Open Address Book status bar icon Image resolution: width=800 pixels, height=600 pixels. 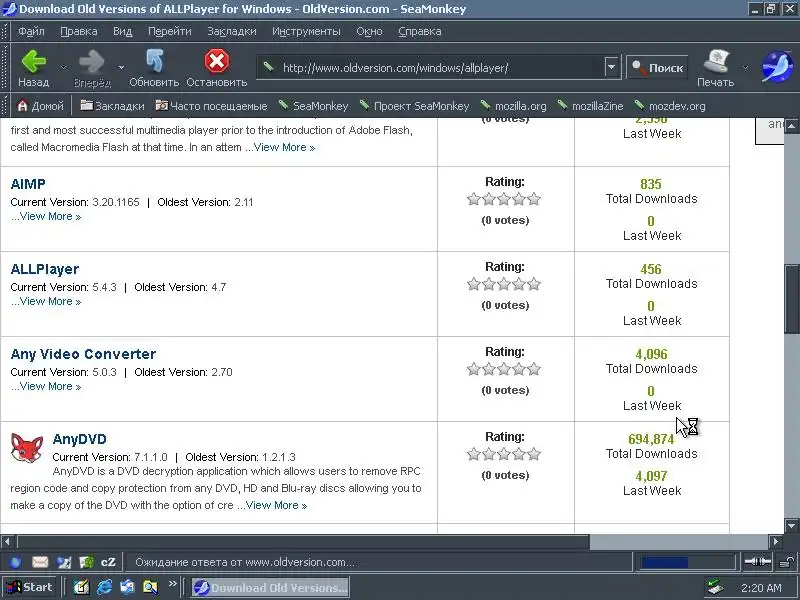(x=86, y=562)
